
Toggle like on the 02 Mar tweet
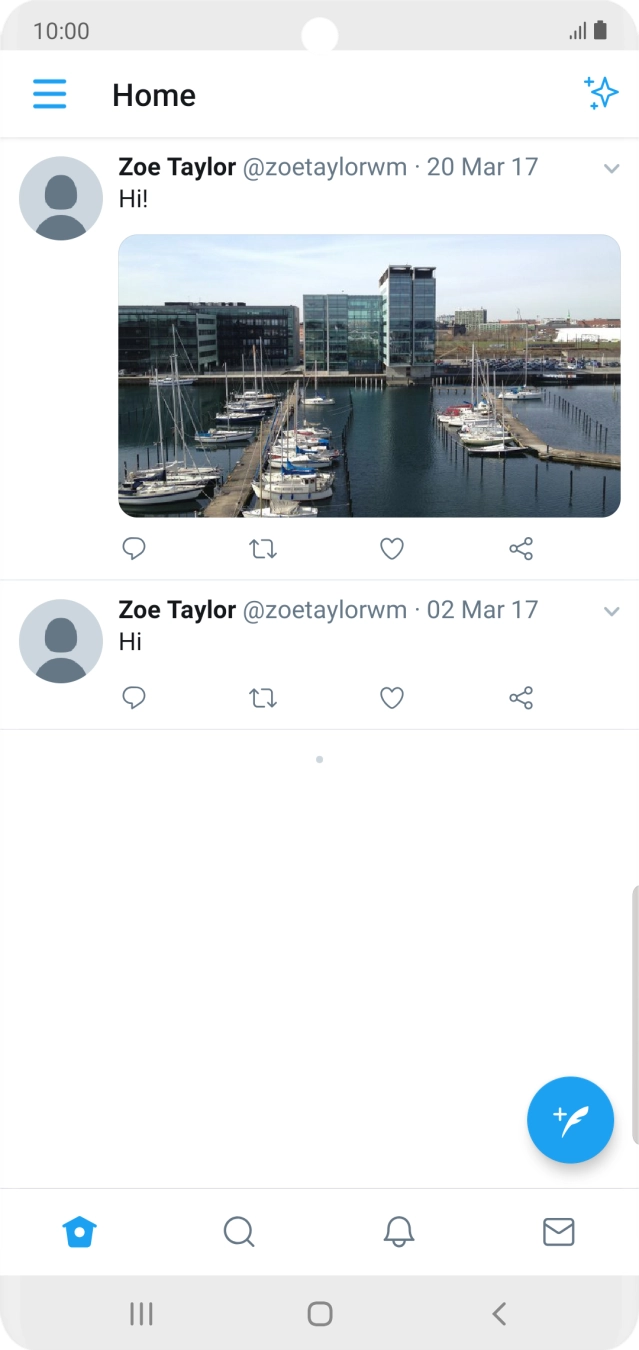click(x=391, y=698)
